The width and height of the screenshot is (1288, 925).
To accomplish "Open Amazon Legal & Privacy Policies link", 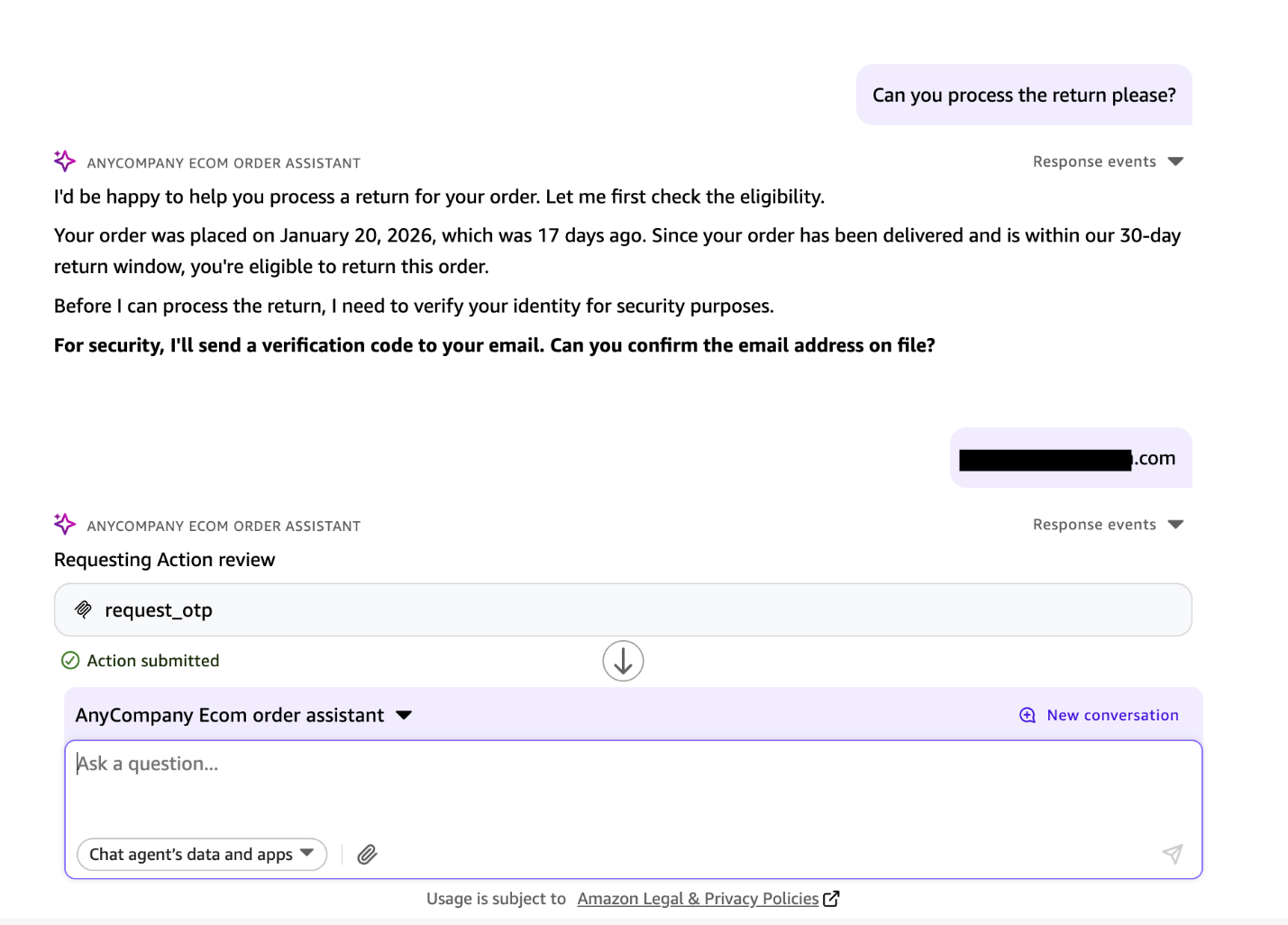I will coord(698,898).
